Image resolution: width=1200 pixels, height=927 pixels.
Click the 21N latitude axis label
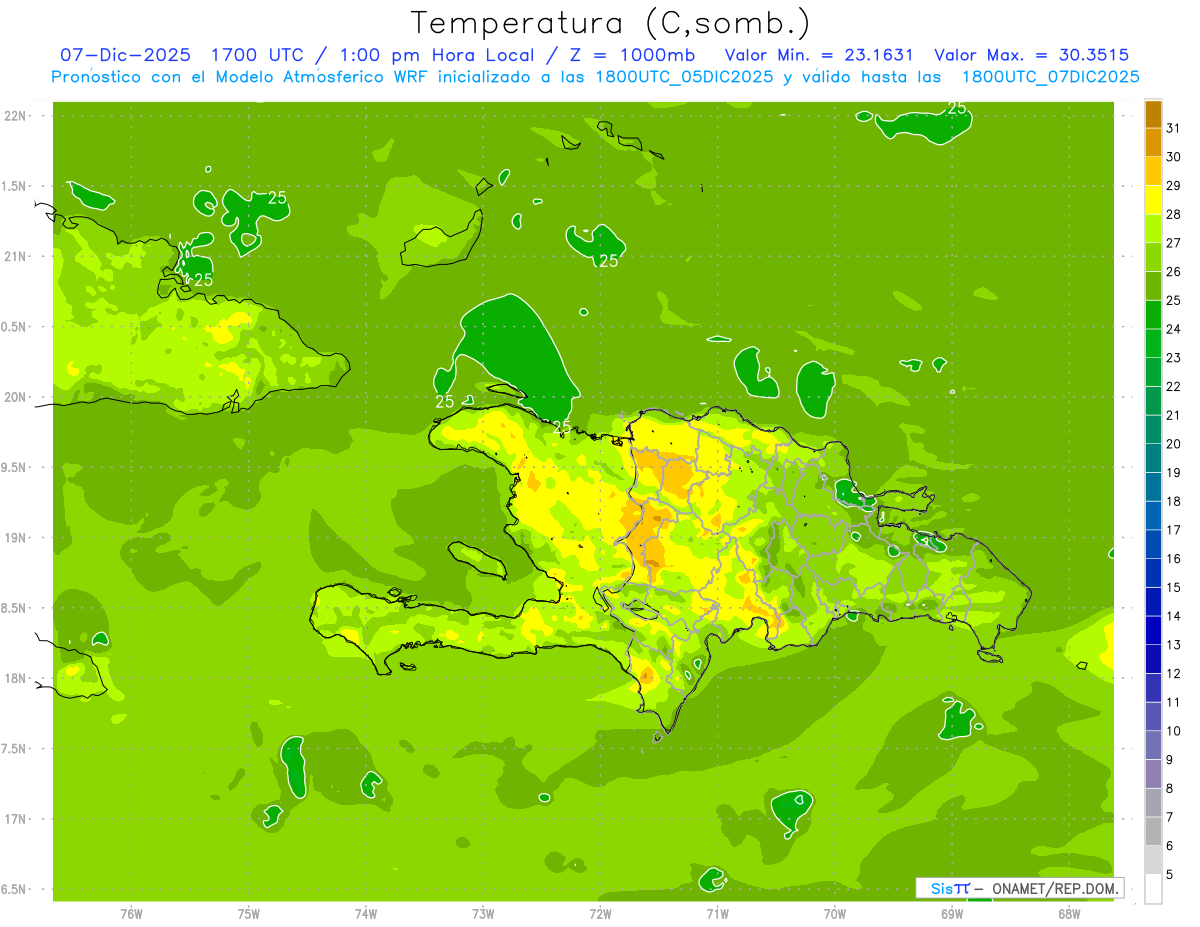pyautogui.click(x=17, y=257)
